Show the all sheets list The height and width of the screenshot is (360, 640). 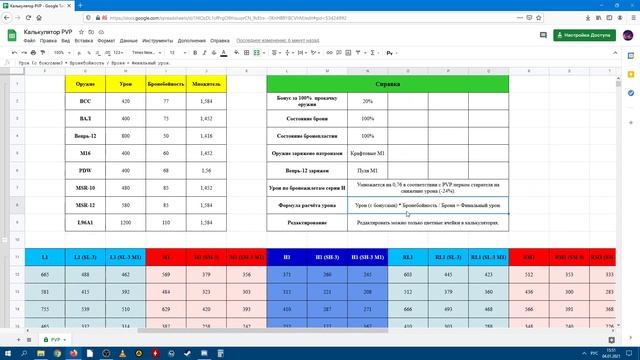(29, 340)
